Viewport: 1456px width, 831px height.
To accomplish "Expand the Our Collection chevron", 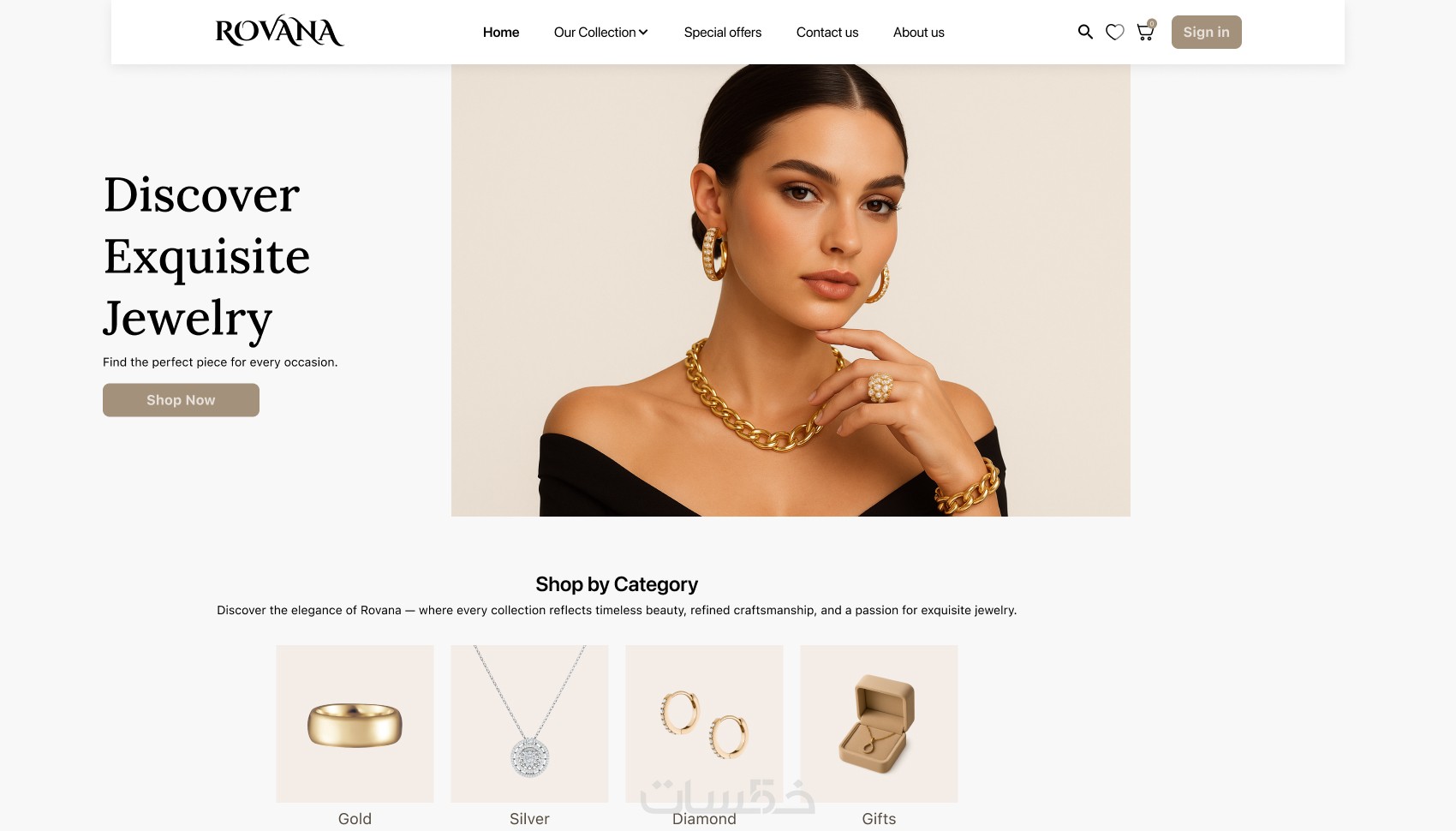I will (643, 33).
